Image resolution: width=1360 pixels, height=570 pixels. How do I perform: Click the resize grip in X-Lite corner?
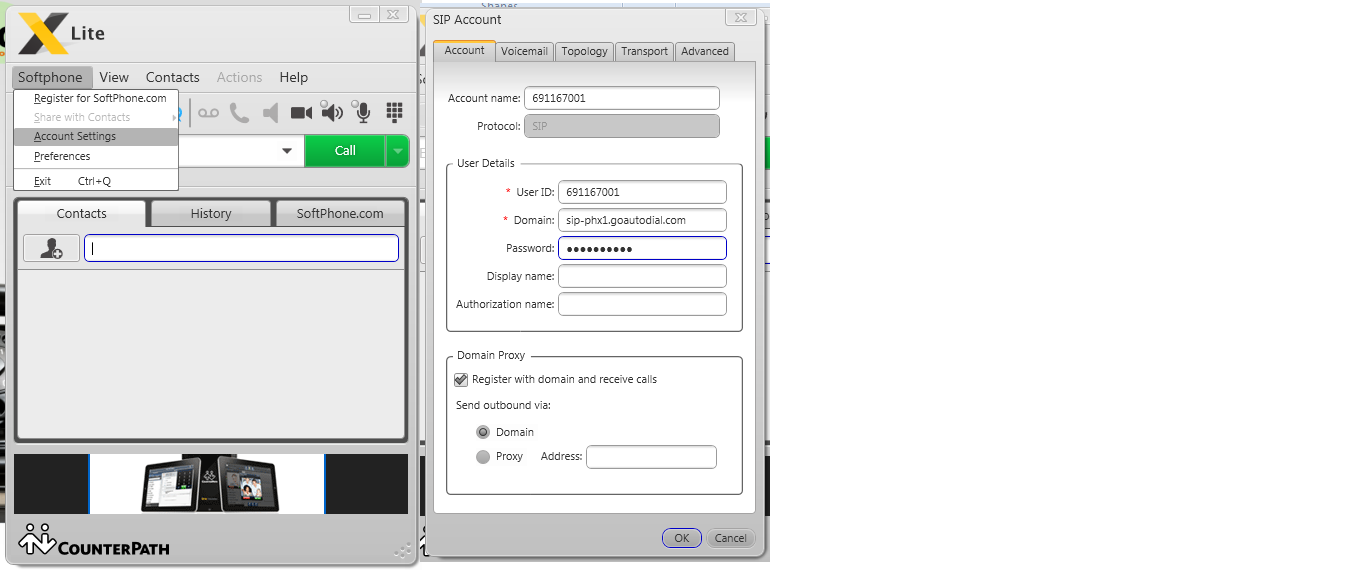click(x=403, y=550)
